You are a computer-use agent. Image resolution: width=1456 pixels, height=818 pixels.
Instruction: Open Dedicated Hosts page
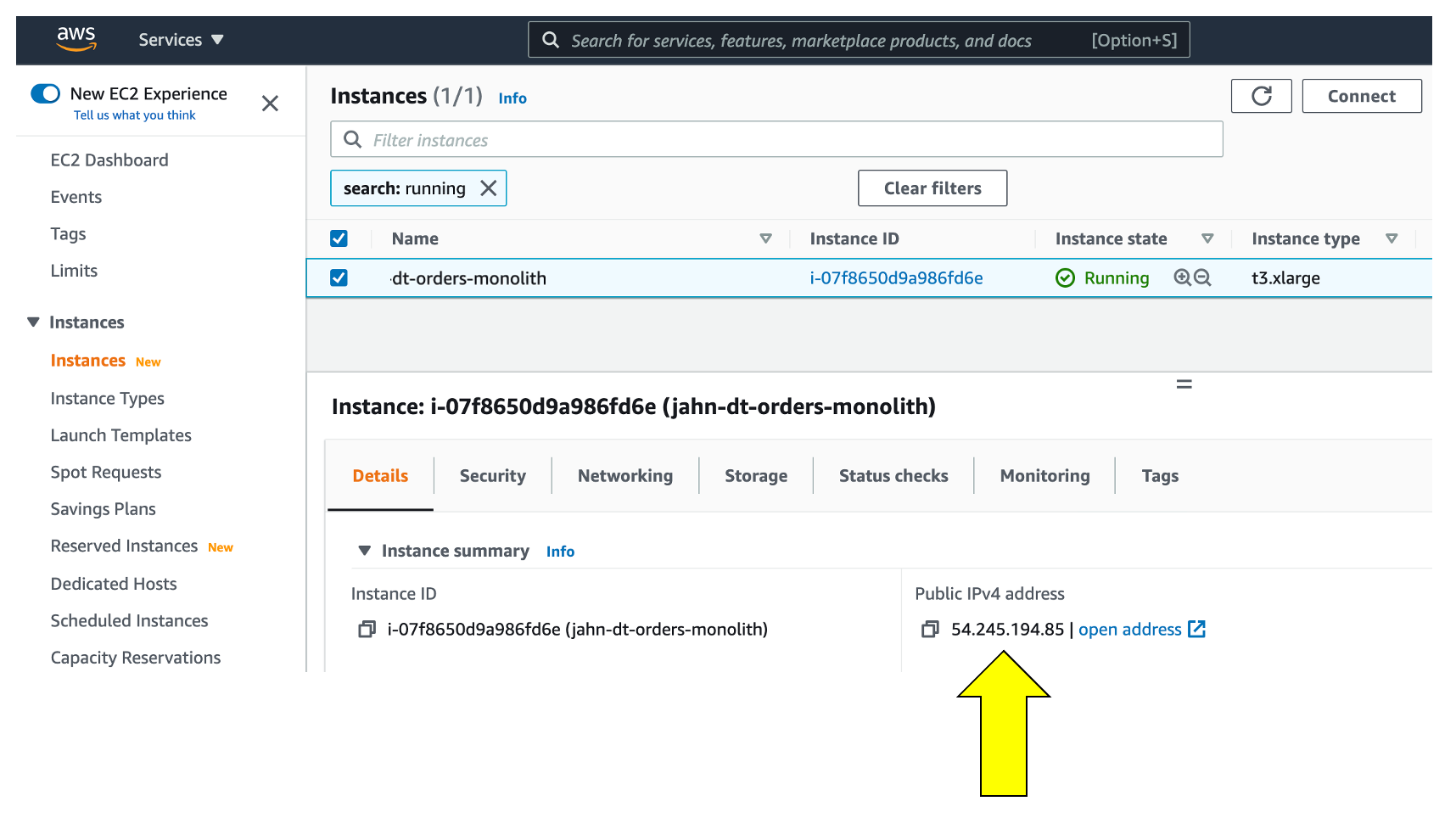click(x=114, y=584)
